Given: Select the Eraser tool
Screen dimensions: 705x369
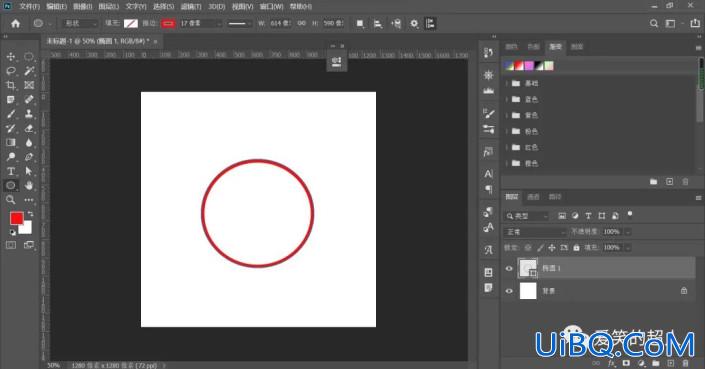Looking at the screenshot, I should click(x=29, y=128).
